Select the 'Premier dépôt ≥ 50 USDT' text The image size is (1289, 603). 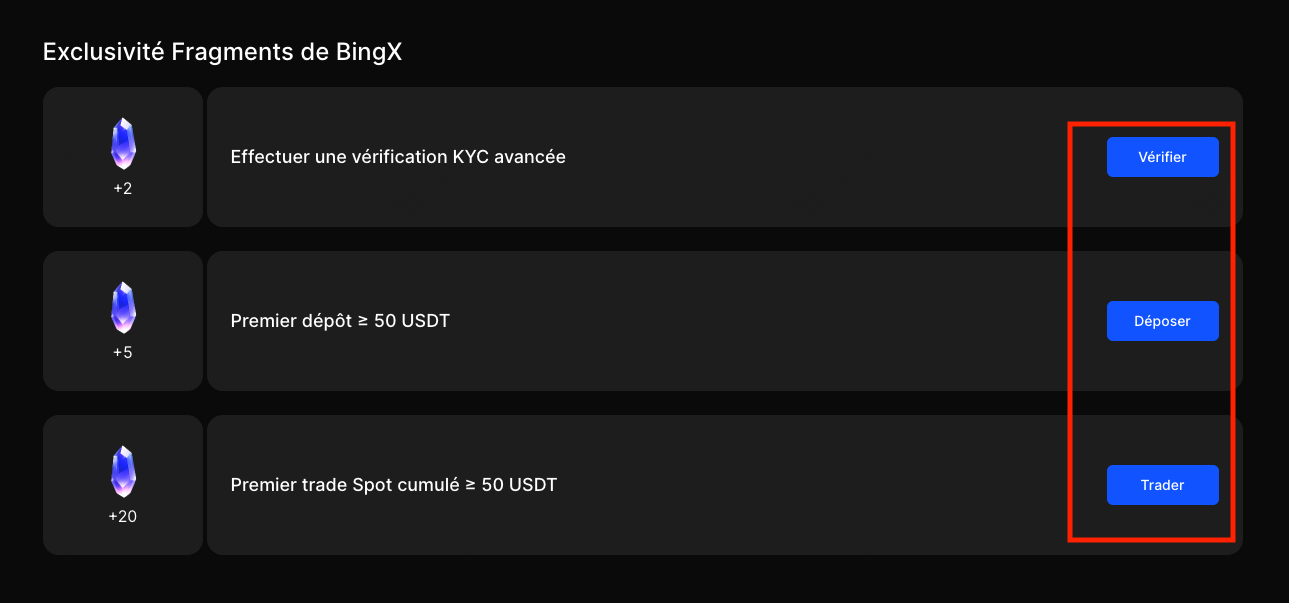click(x=340, y=321)
